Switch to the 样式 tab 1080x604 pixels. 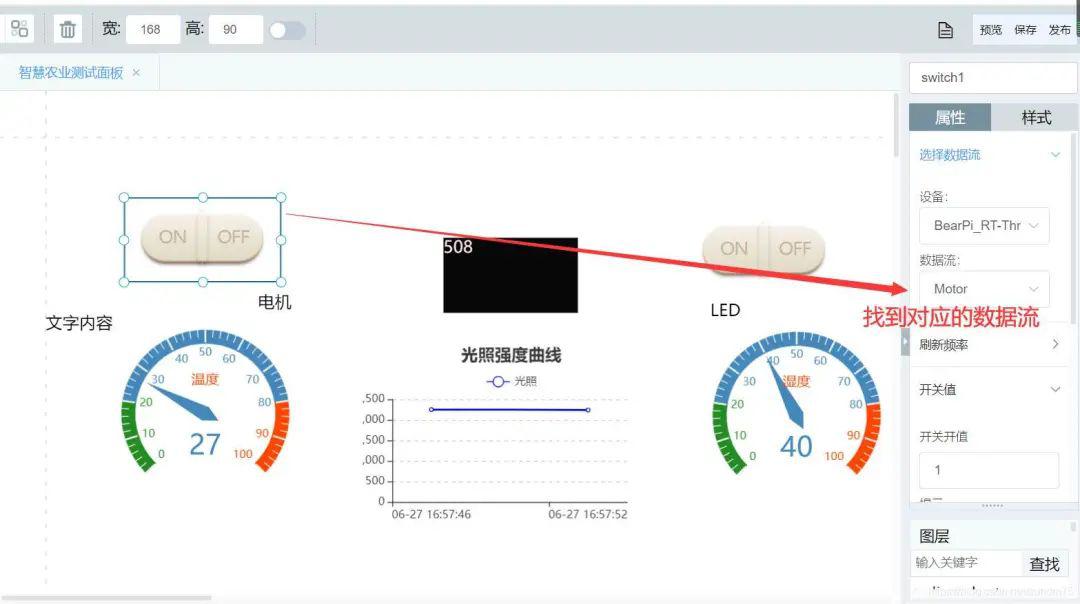tap(1035, 118)
